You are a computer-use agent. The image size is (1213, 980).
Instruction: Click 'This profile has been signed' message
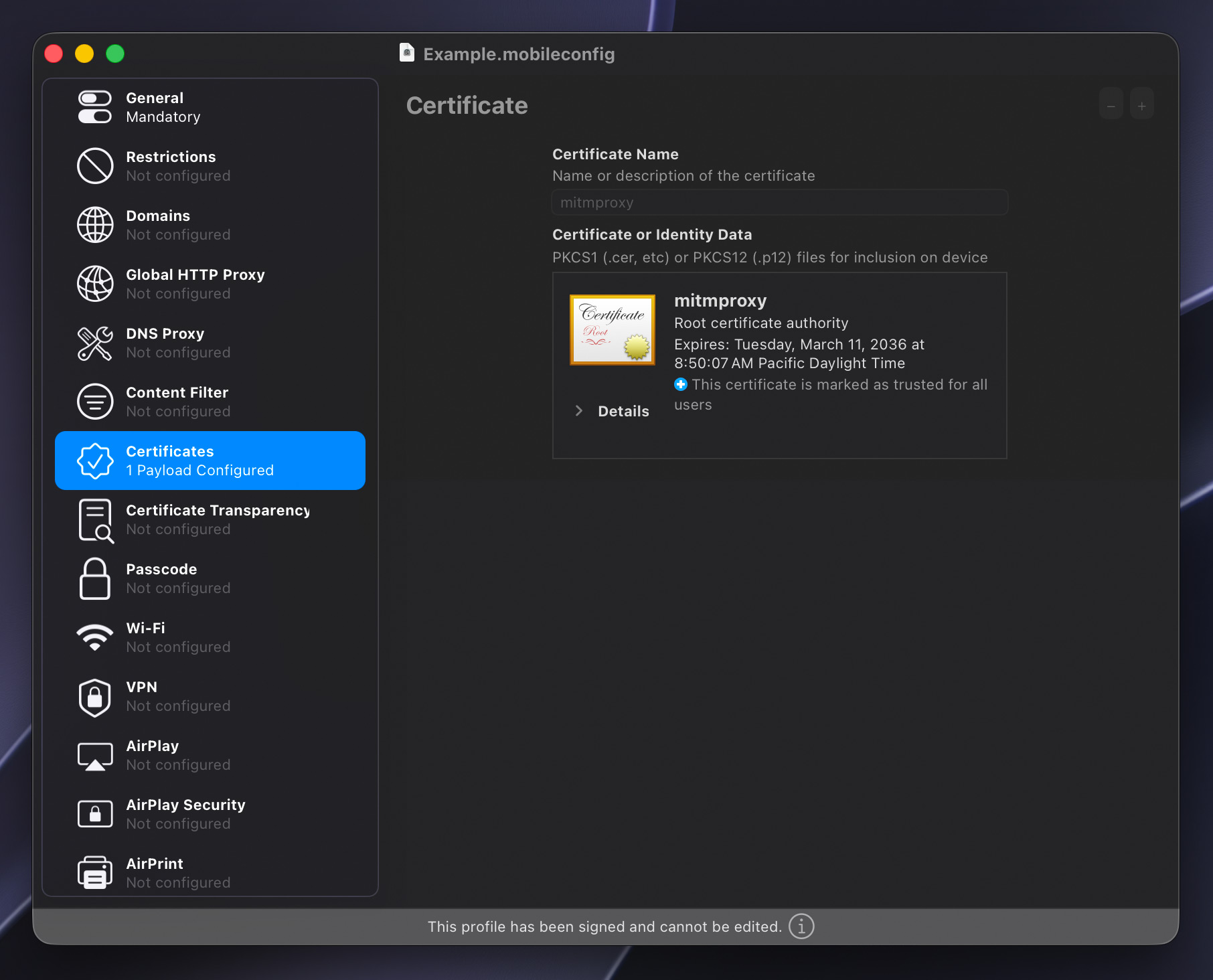coord(604,926)
